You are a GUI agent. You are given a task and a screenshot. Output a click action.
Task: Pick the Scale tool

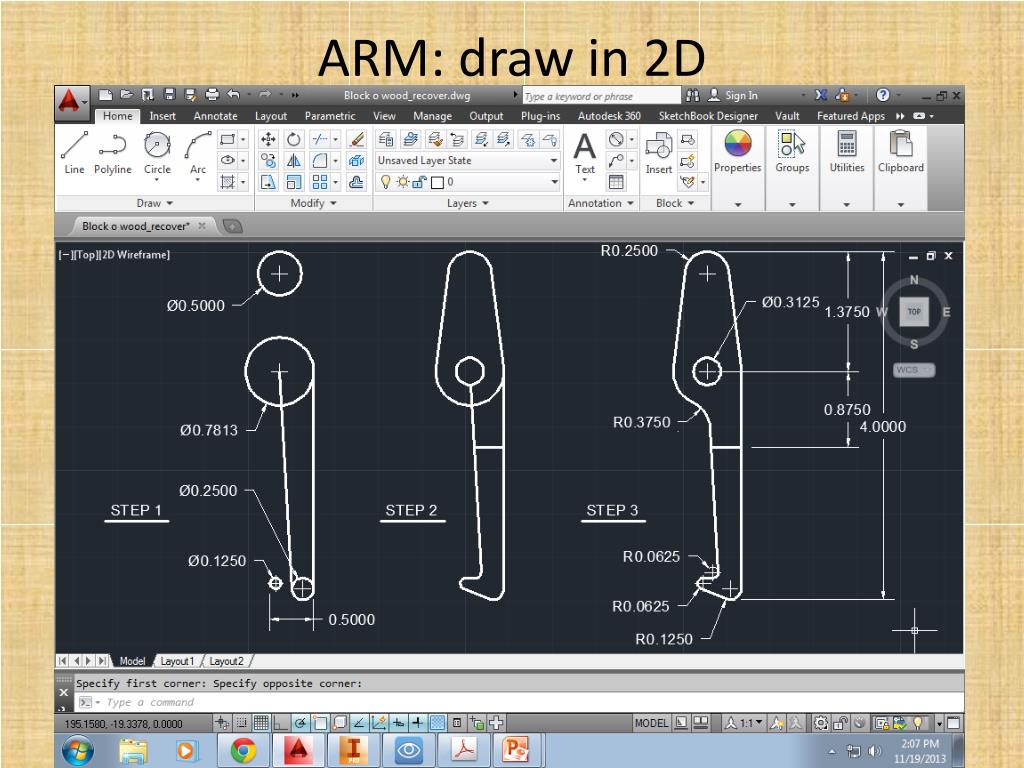coord(294,182)
